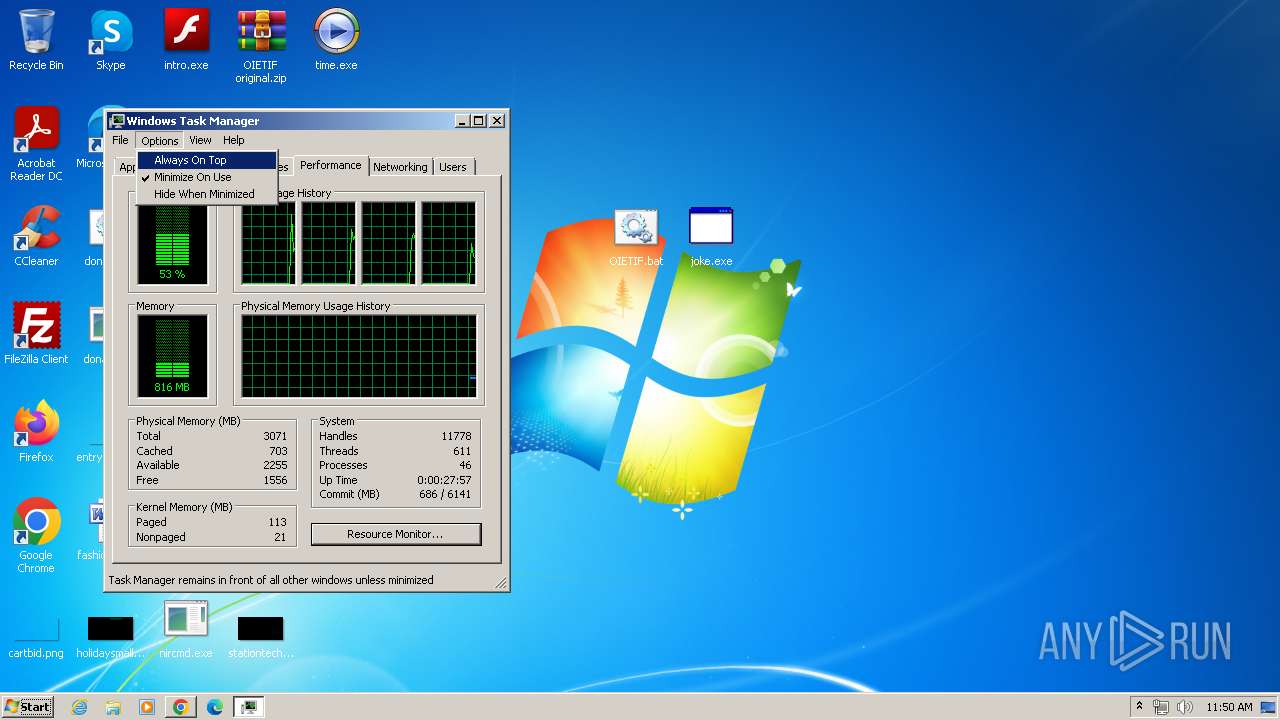Image resolution: width=1280 pixels, height=720 pixels.
Task: Open Microsoft Edge taskbar icon
Action: (215, 707)
